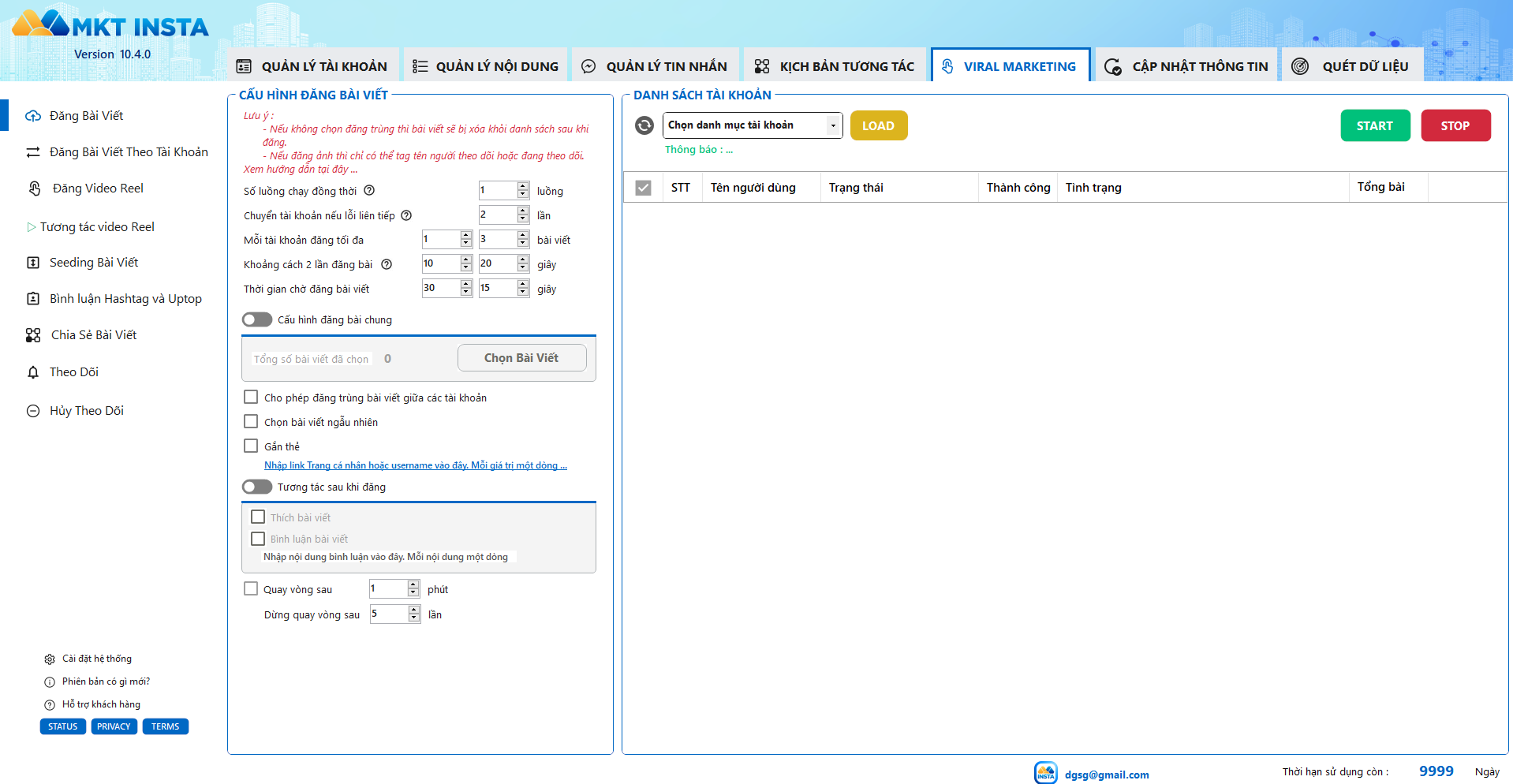Click the red STOP button

[1455, 125]
